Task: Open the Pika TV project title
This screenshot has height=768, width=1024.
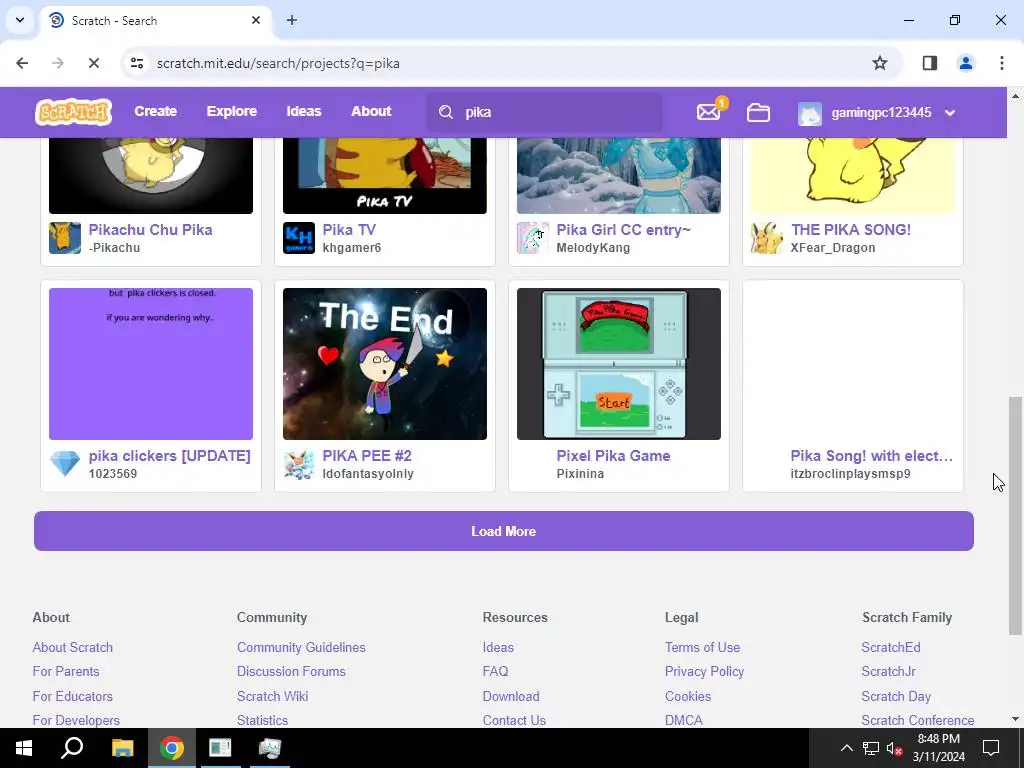Action: click(x=349, y=230)
